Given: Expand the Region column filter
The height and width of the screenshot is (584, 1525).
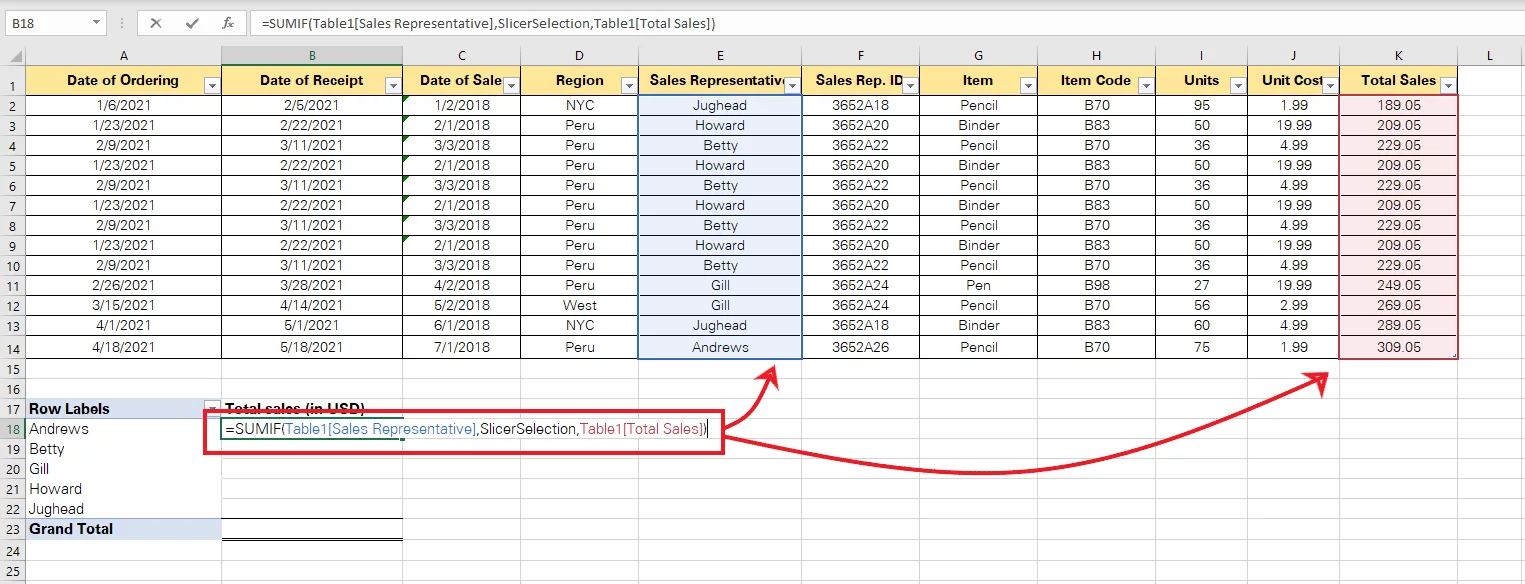Looking at the screenshot, I should pos(628,86).
